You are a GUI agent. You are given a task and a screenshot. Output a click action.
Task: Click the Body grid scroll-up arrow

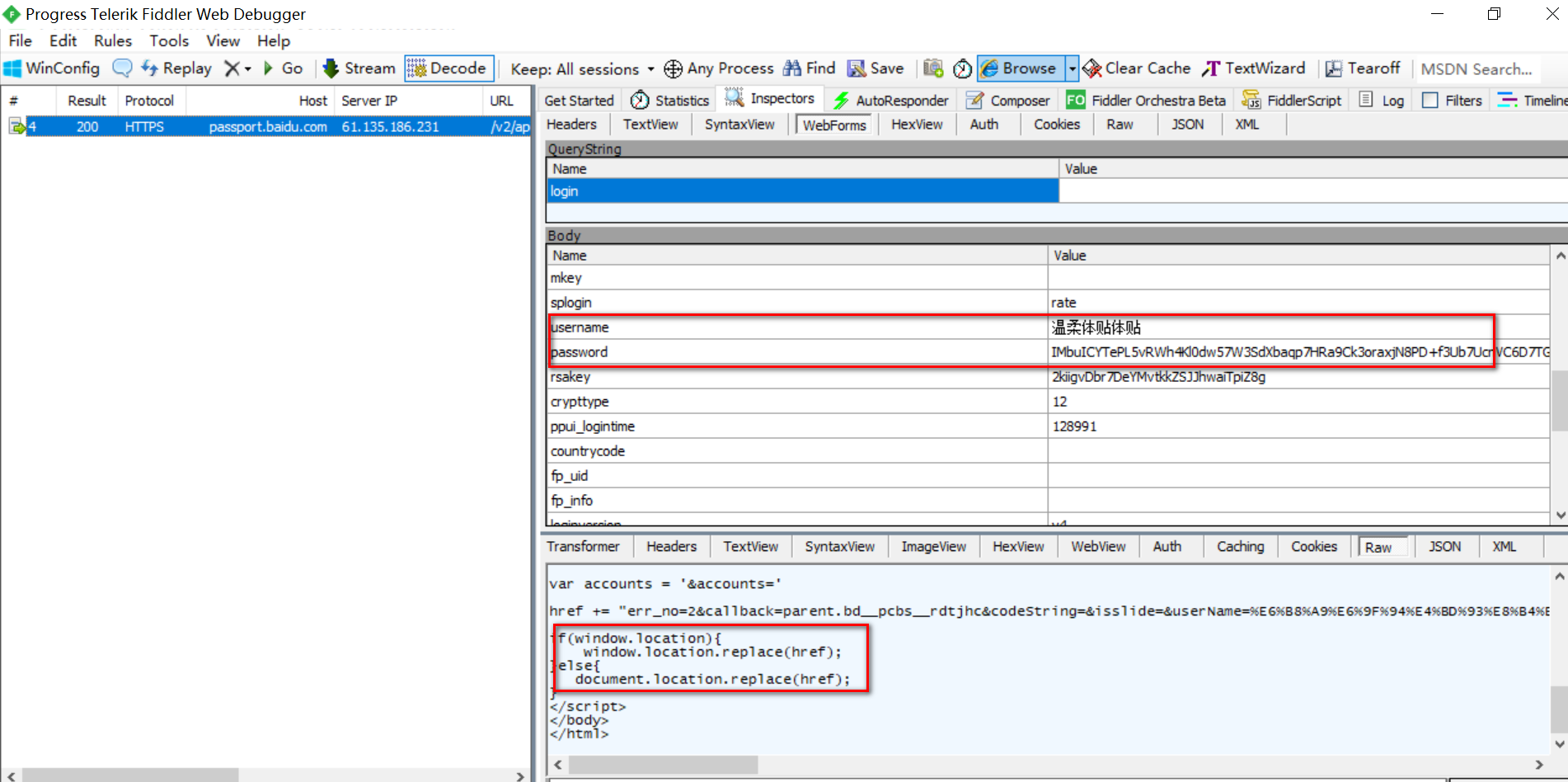[x=1560, y=256]
